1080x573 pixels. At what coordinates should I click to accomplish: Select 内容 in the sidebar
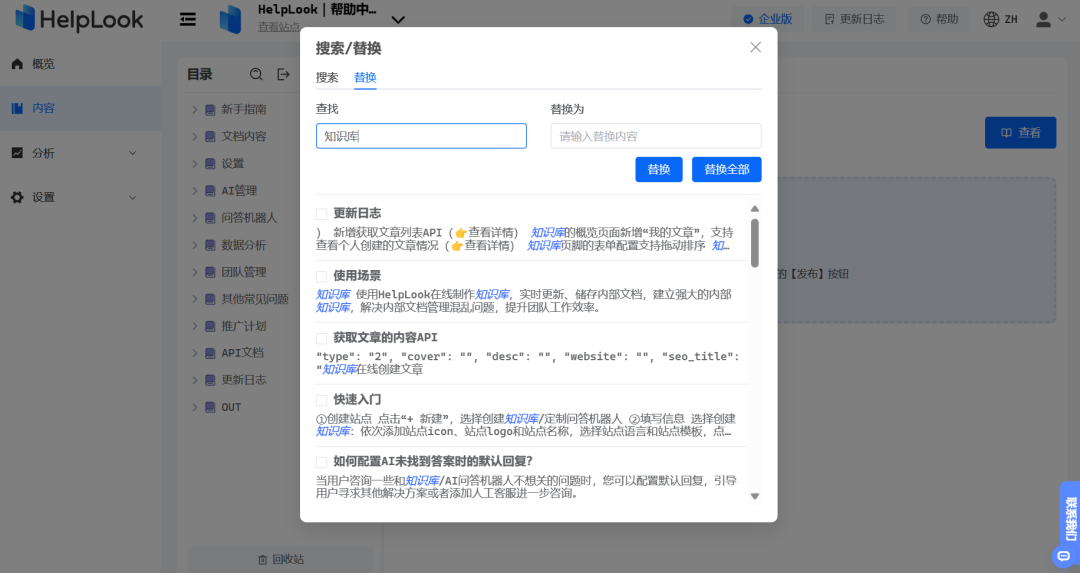click(x=81, y=108)
